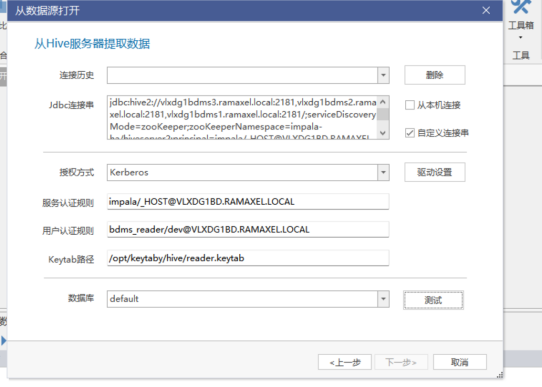Screen dimensions: 542x387
Task: Click into the 用户认证规则 field
Action: [x=248, y=229]
